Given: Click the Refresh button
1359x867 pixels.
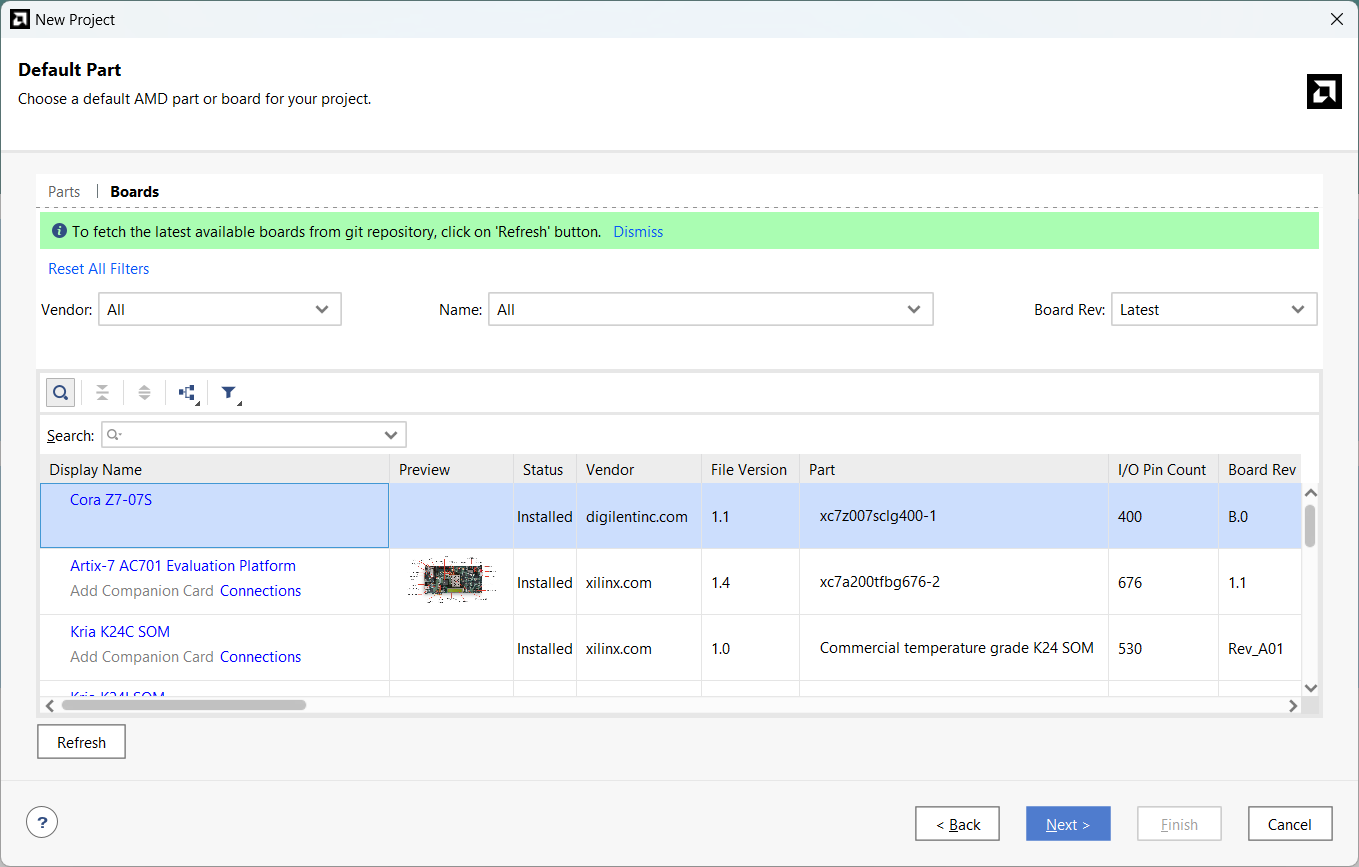Looking at the screenshot, I should [81, 742].
